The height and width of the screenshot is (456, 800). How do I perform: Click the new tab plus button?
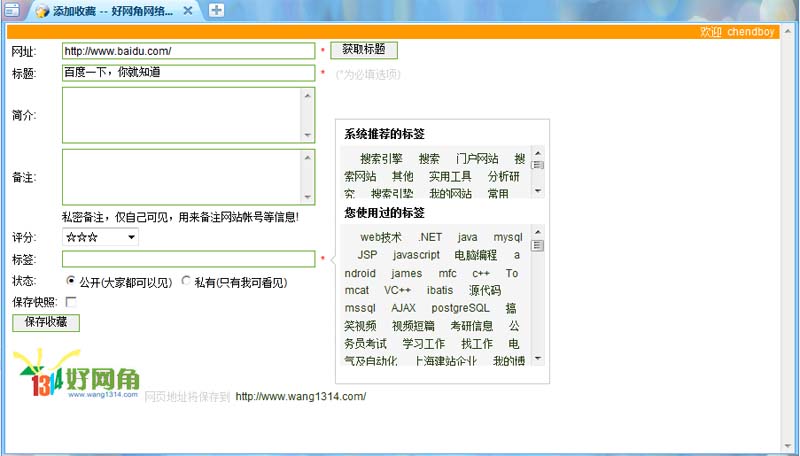pos(216,11)
